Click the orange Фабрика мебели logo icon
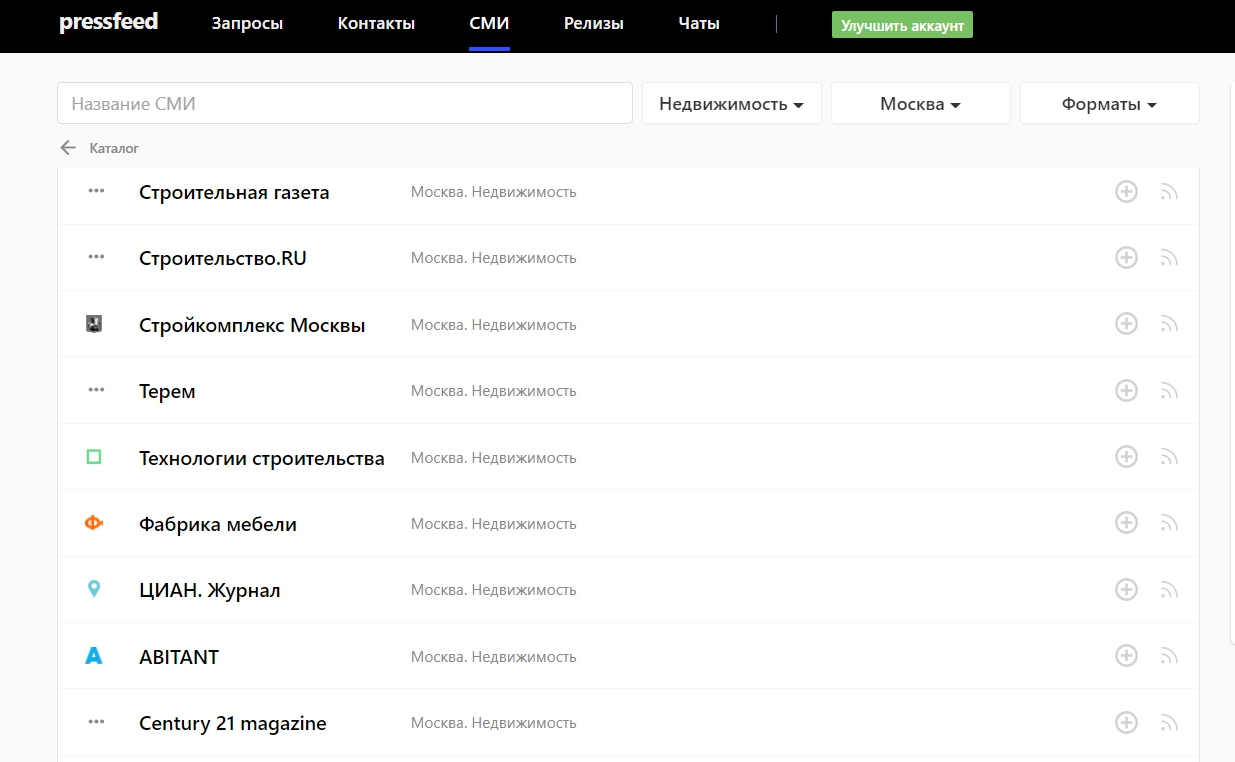 pyautogui.click(x=94, y=523)
